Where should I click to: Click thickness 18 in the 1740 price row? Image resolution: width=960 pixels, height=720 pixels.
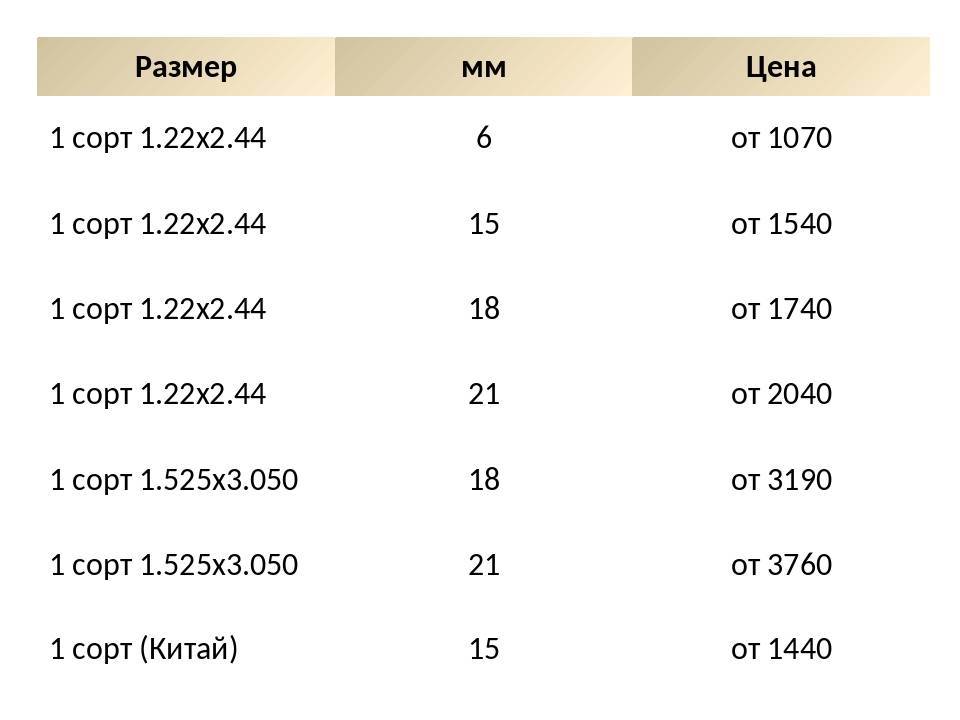click(x=484, y=309)
